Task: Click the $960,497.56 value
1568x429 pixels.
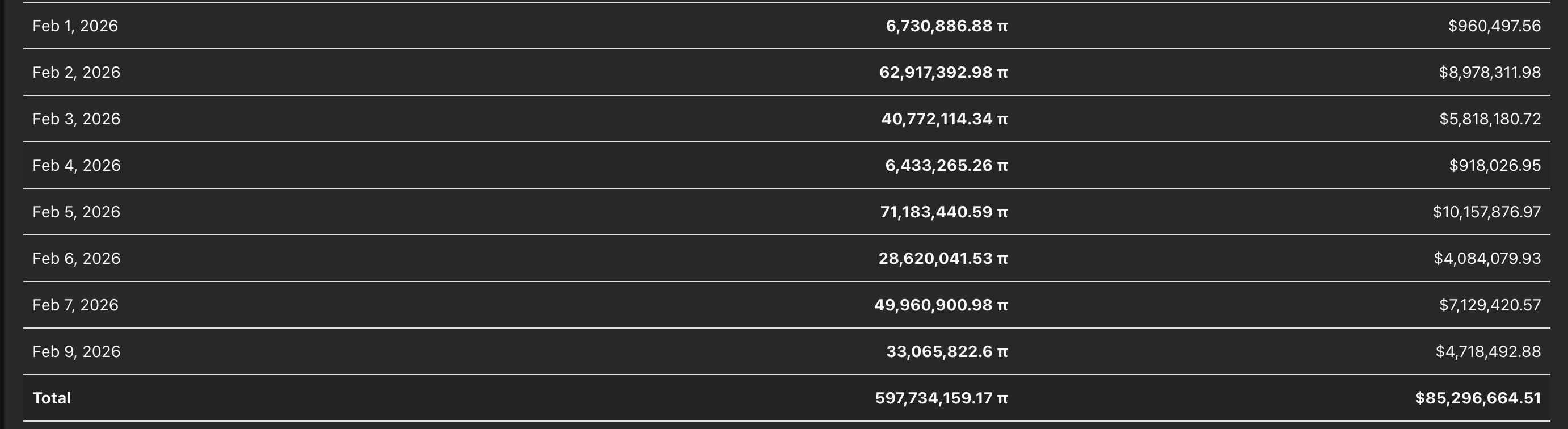Action: pyautogui.click(x=1494, y=26)
